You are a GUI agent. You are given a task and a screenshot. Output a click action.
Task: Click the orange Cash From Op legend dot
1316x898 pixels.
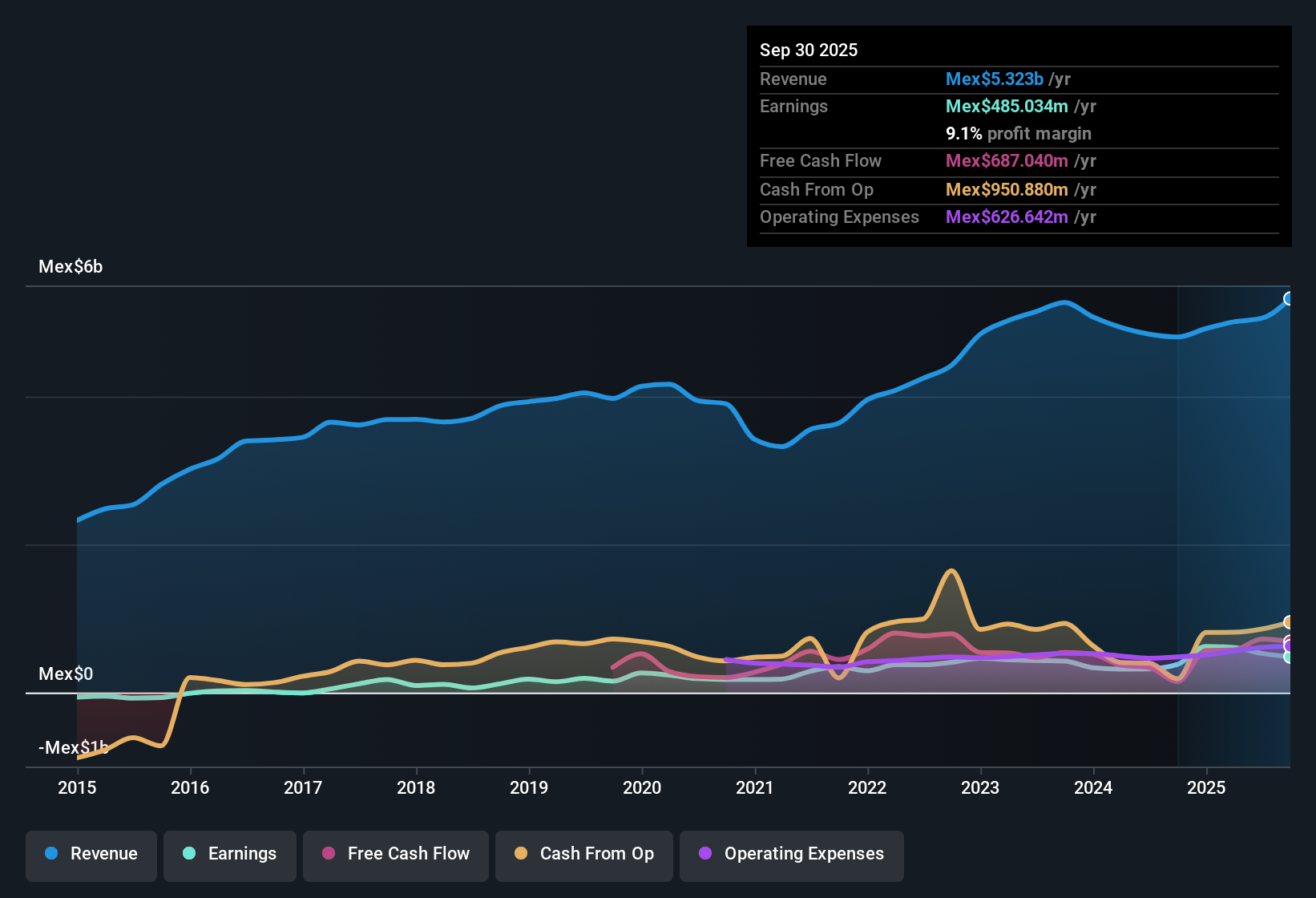pyautogui.click(x=520, y=854)
